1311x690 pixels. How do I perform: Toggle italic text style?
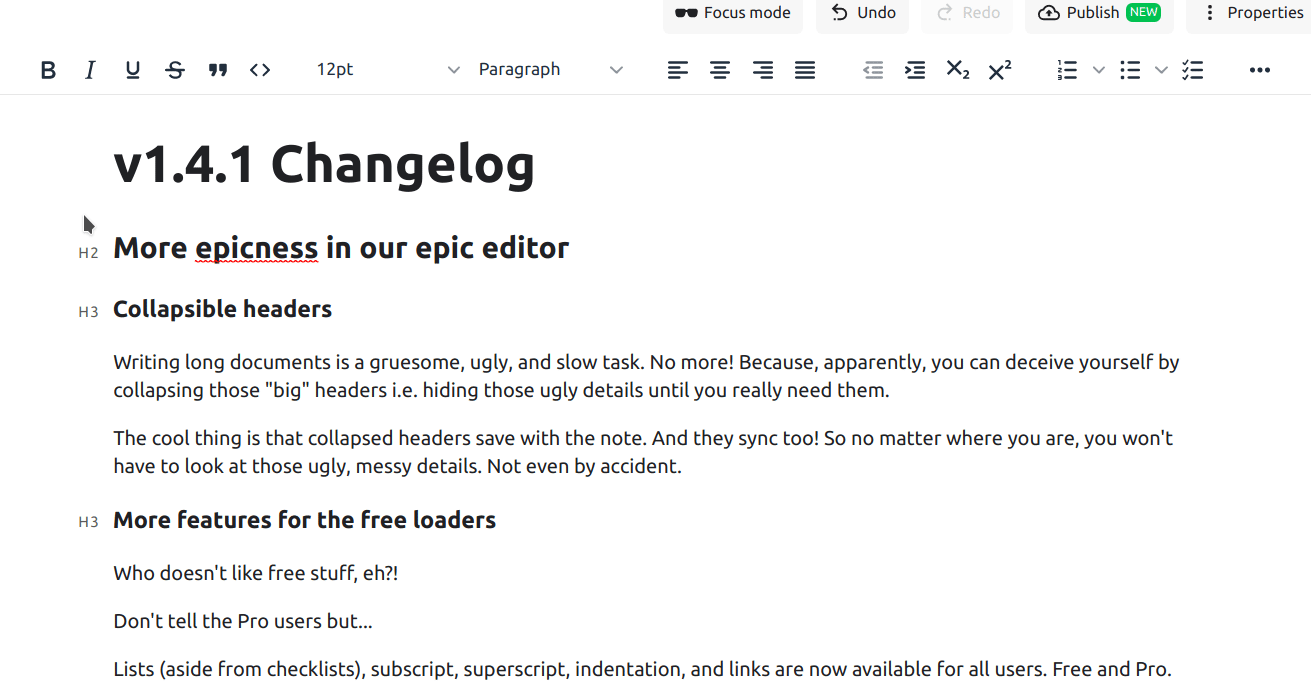click(x=90, y=70)
